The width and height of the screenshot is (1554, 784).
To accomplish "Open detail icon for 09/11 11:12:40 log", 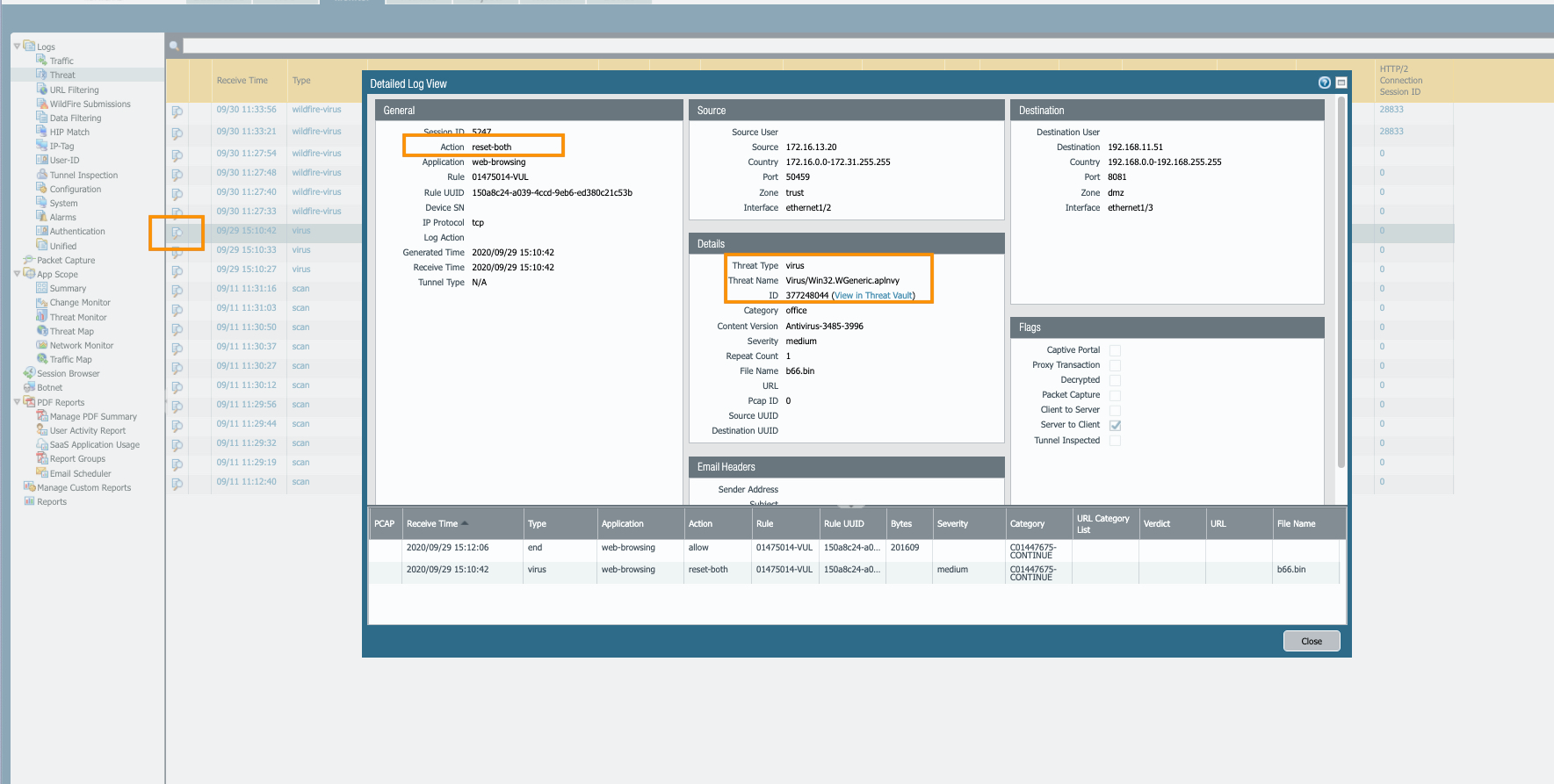I will (x=177, y=484).
